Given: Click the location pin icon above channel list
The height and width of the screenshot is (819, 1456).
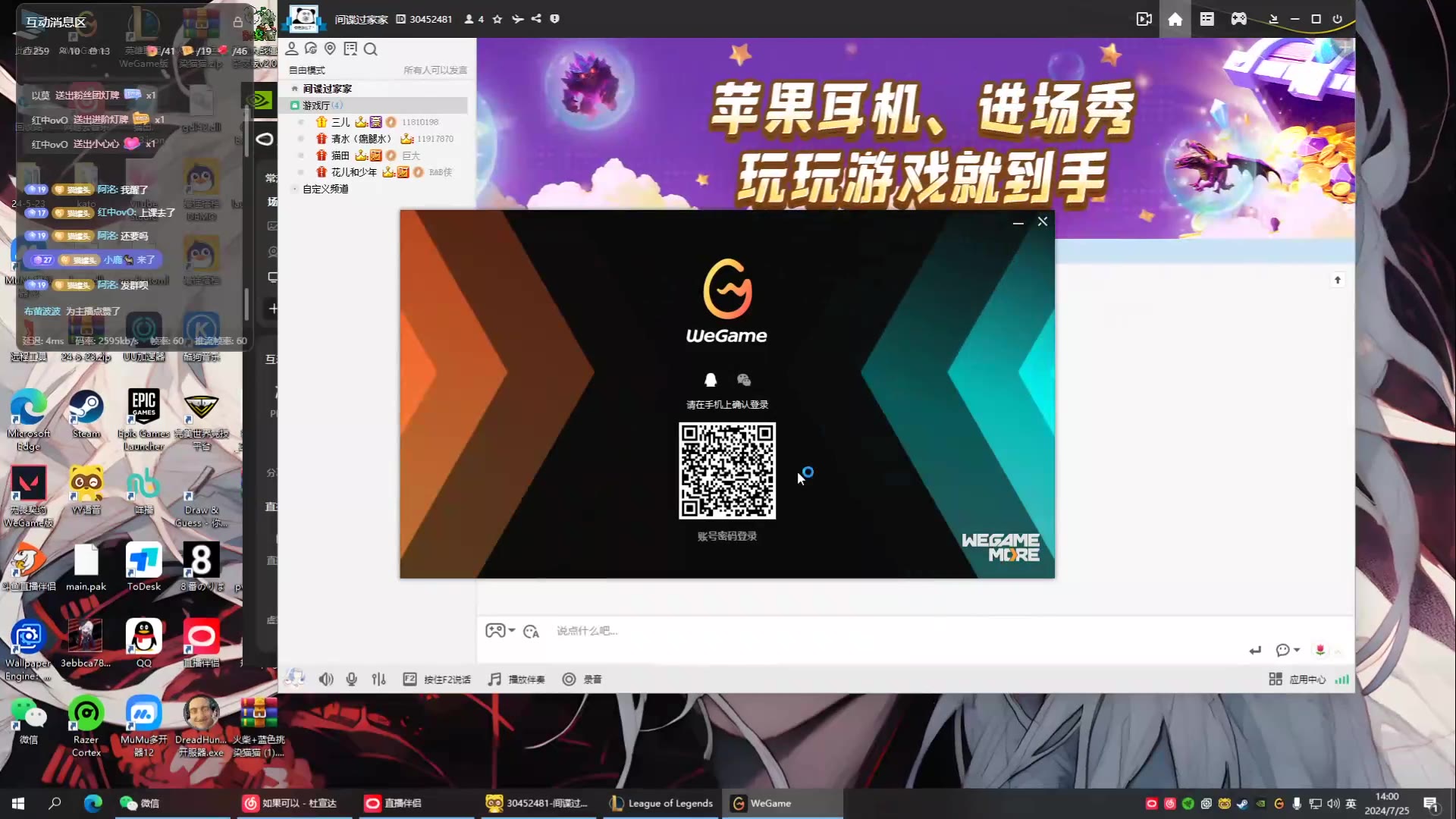Looking at the screenshot, I should point(330,49).
